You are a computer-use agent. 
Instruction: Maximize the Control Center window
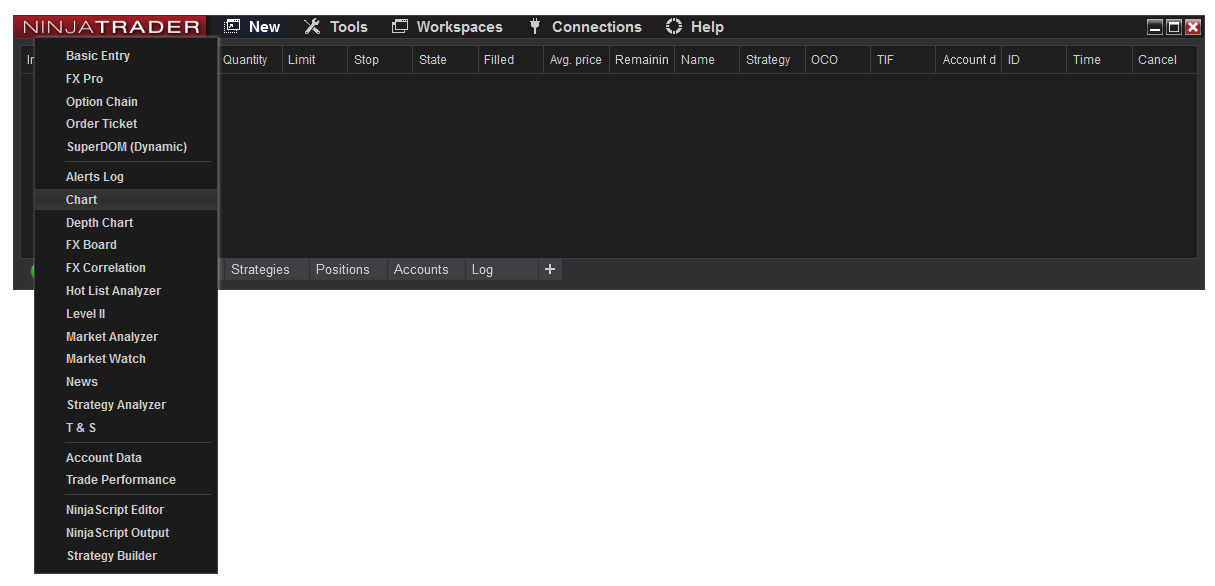(1174, 28)
